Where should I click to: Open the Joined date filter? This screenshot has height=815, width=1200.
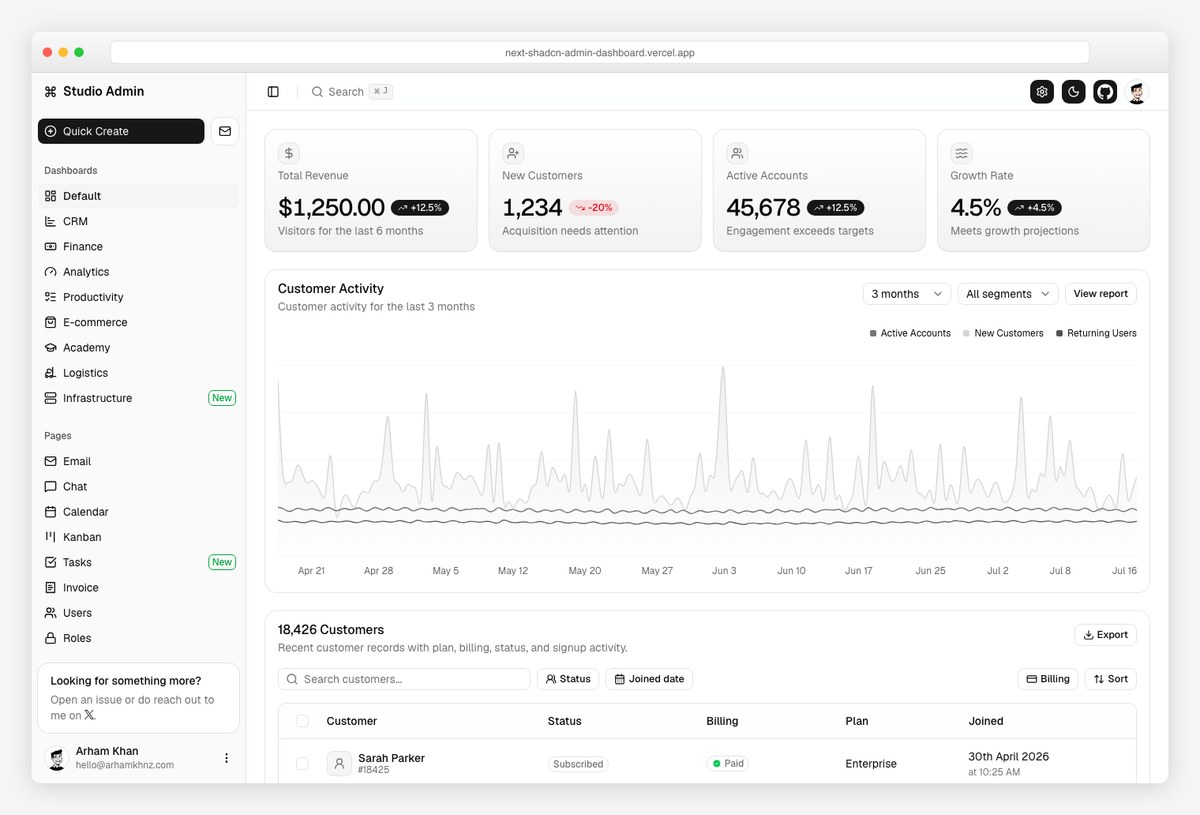[649, 679]
